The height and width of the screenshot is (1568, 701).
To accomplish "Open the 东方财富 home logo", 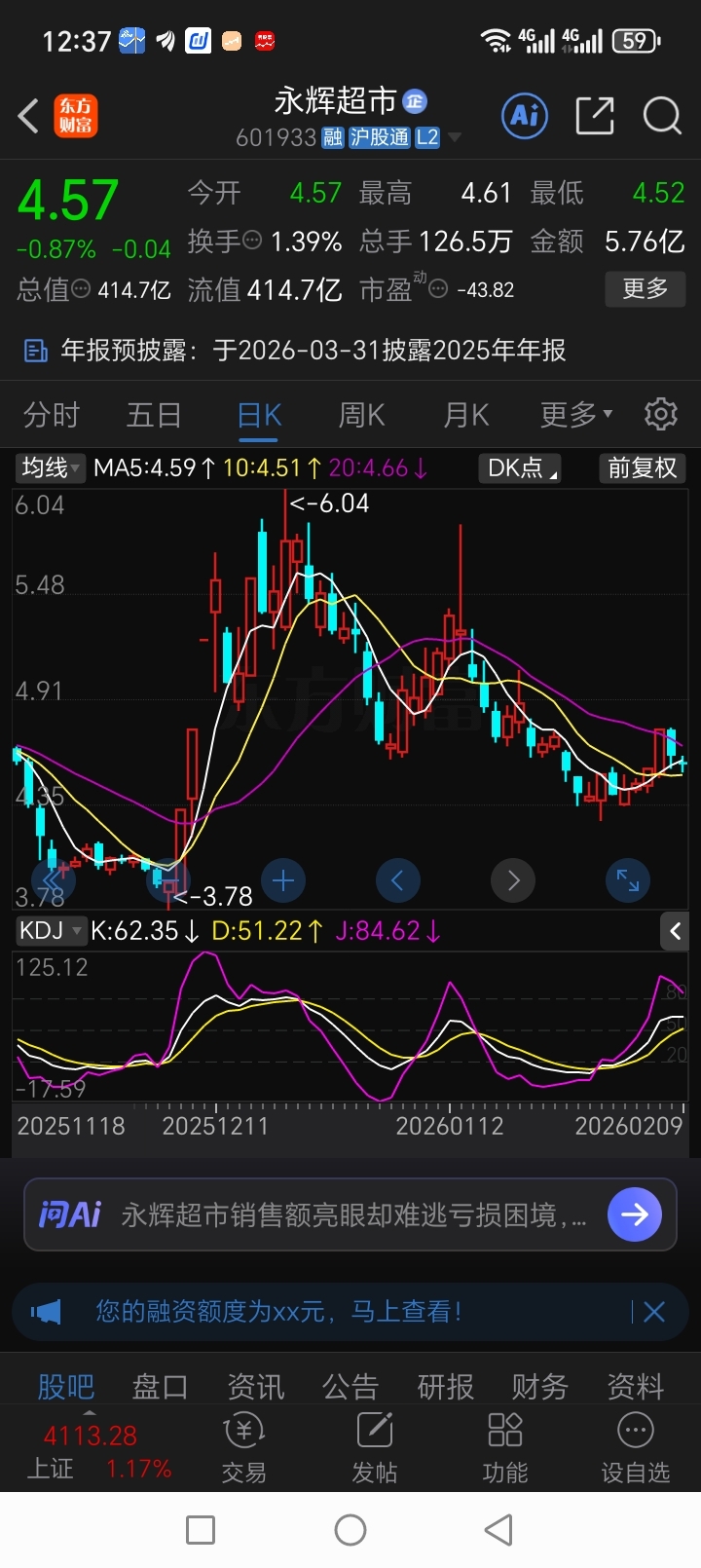I will pos(76,116).
